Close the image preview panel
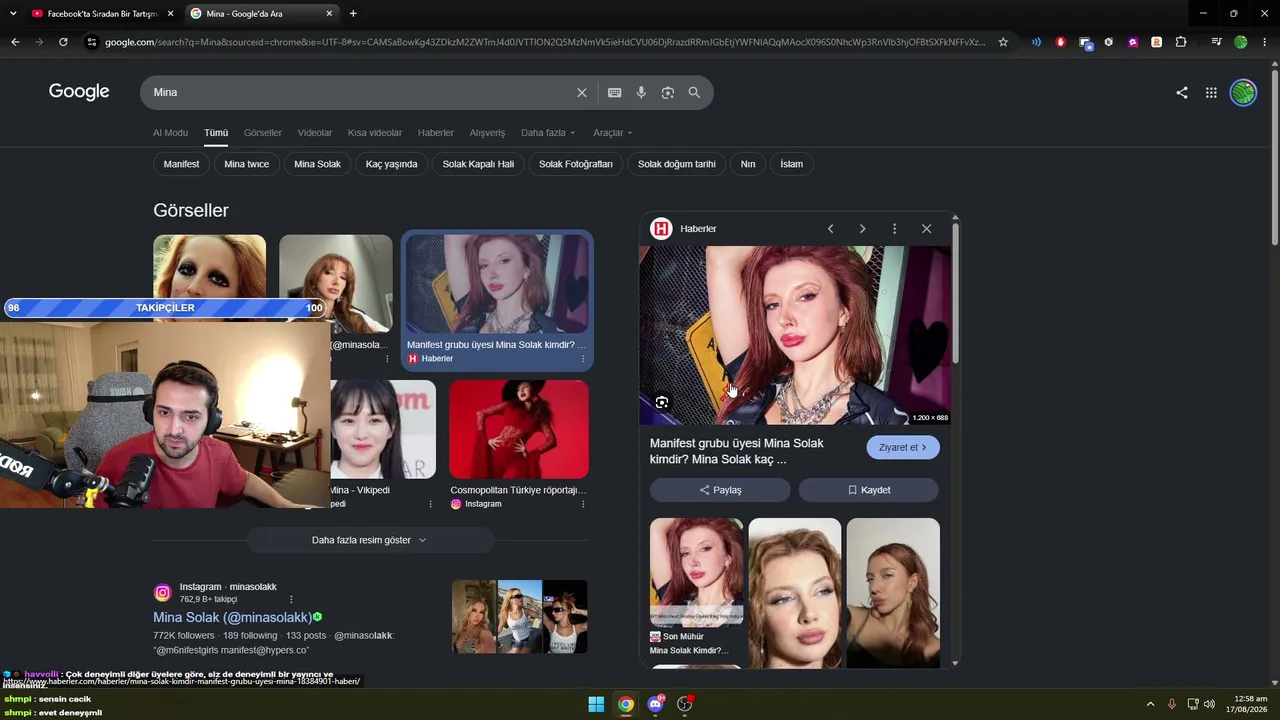The width and height of the screenshot is (1280, 720). click(926, 229)
